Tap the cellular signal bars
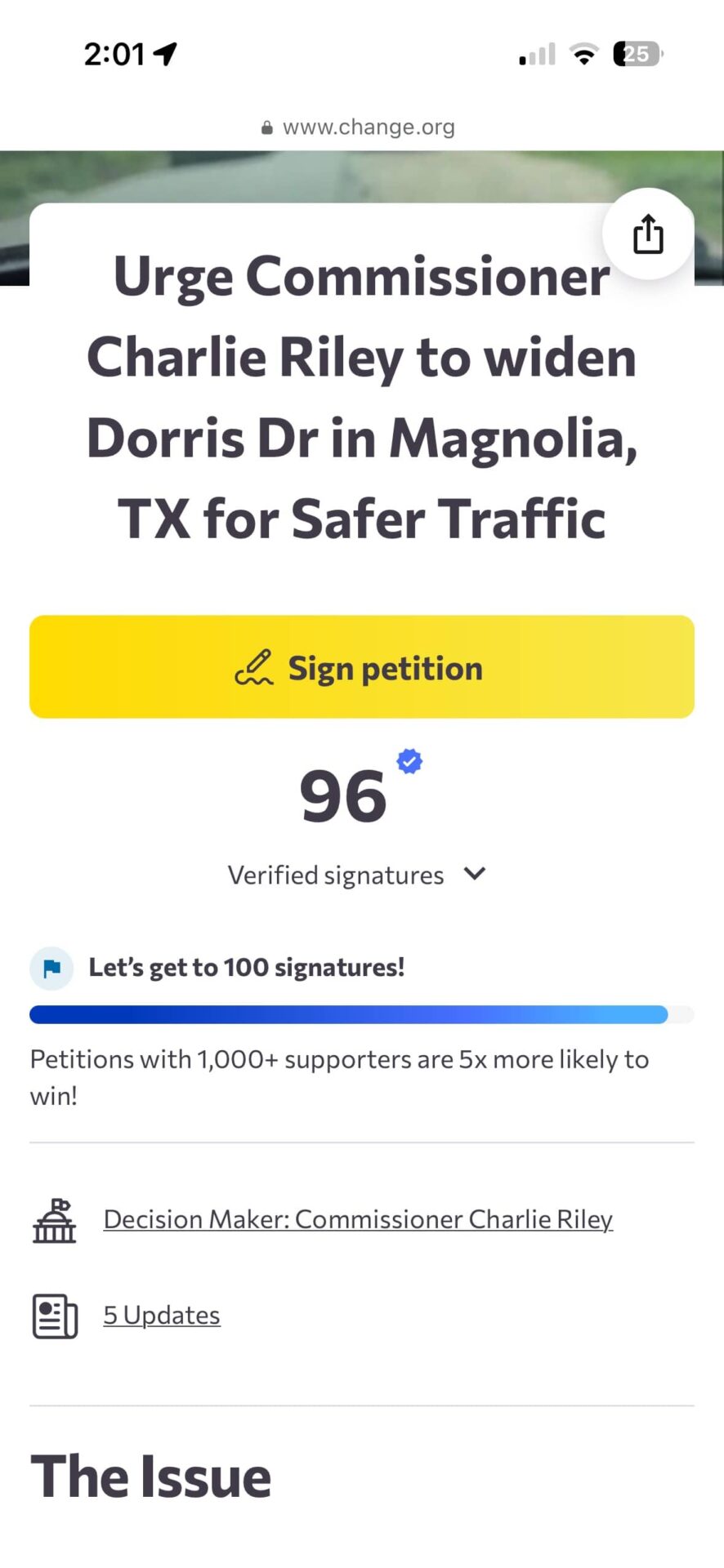Image resolution: width=724 pixels, height=1568 pixels. tap(538, 55)
